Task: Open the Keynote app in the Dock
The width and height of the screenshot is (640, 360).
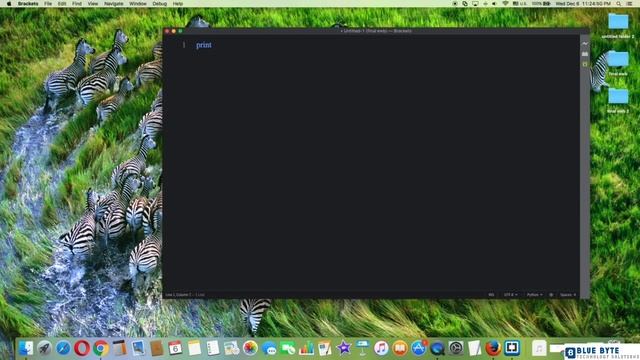Action: click(362, 348)
